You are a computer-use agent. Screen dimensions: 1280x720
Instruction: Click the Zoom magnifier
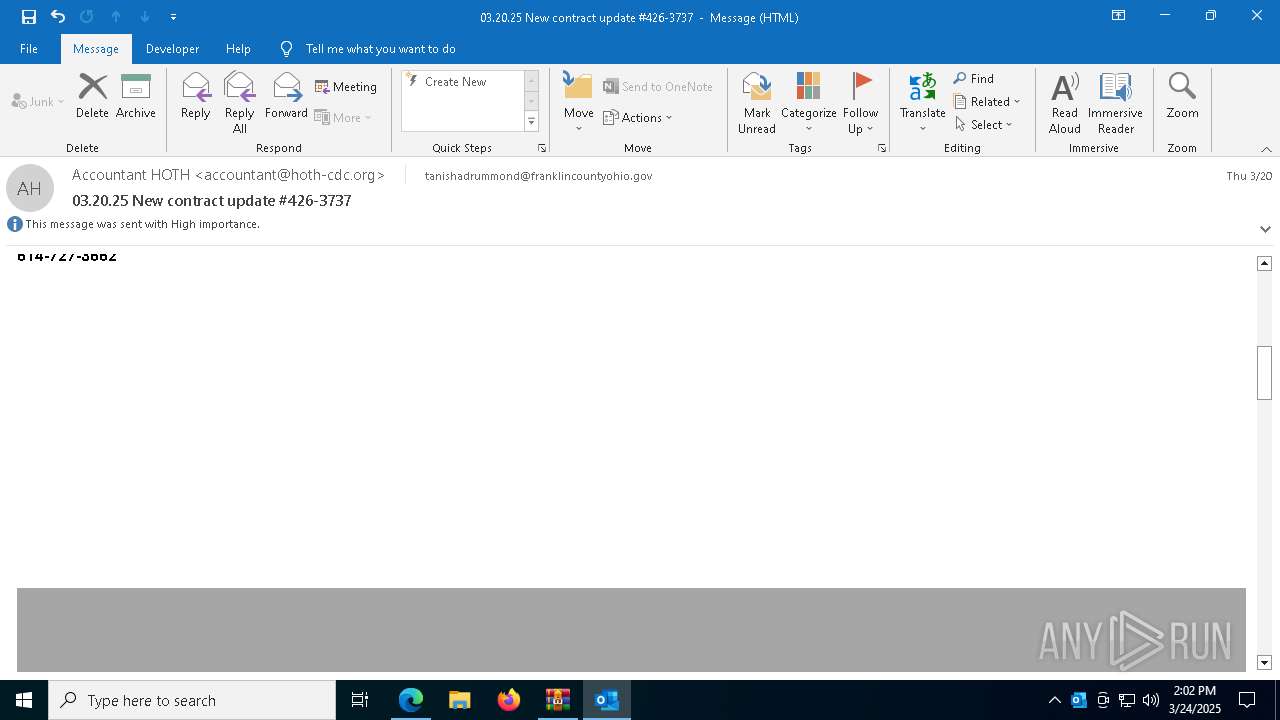coord(1182,96)
